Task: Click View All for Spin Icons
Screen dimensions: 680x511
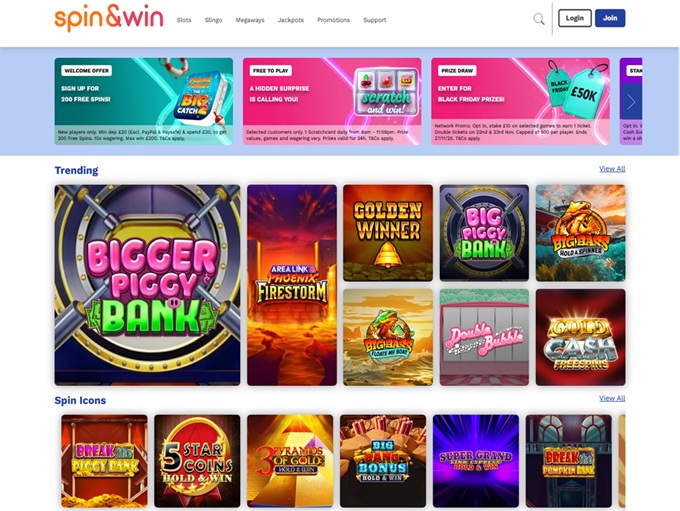Action: [x=612, y=398]
